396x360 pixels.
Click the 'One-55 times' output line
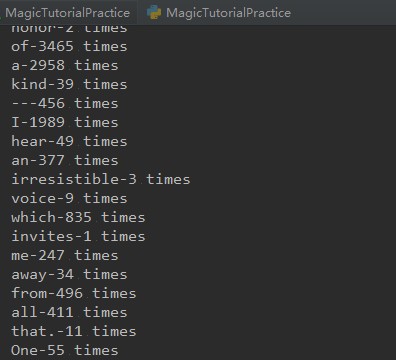point(65,350)
